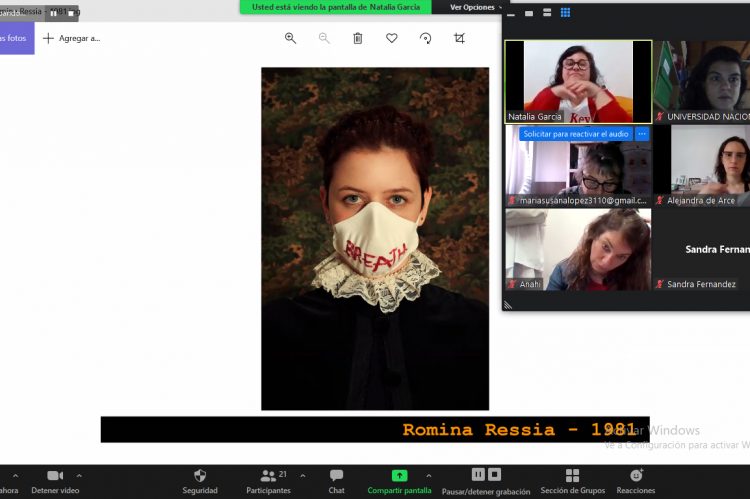Click Solicitar para reactivar el audio
750x499 pixels.
point(576,134)
